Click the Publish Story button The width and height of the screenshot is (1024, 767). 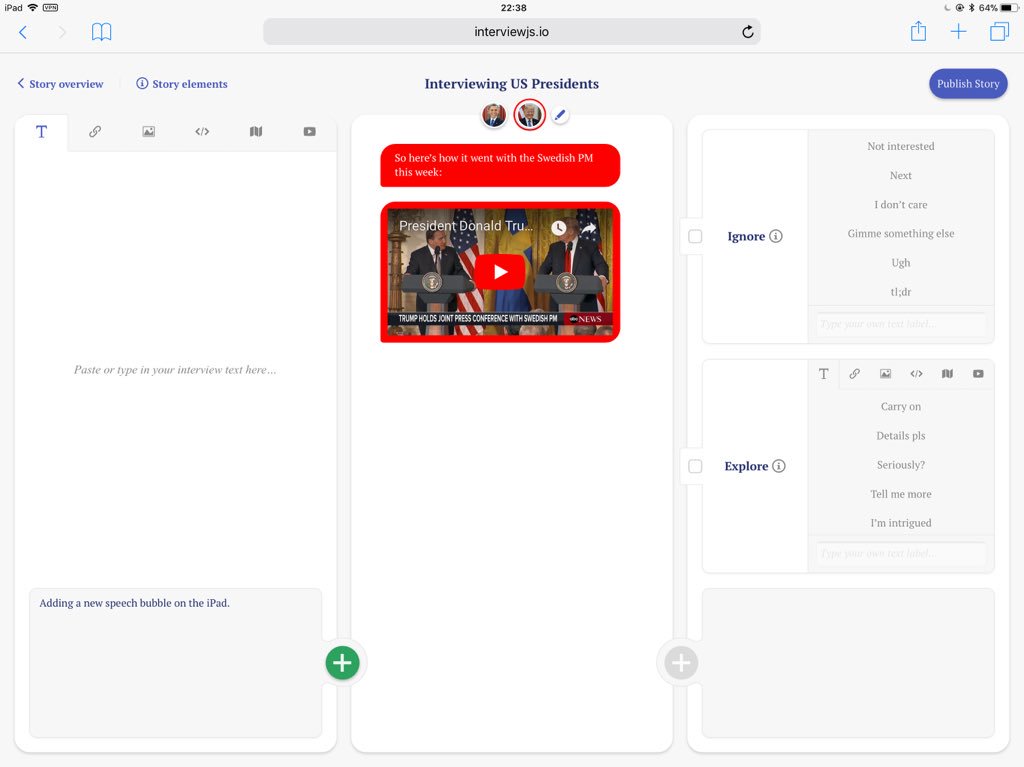click(x=967, y=84)
